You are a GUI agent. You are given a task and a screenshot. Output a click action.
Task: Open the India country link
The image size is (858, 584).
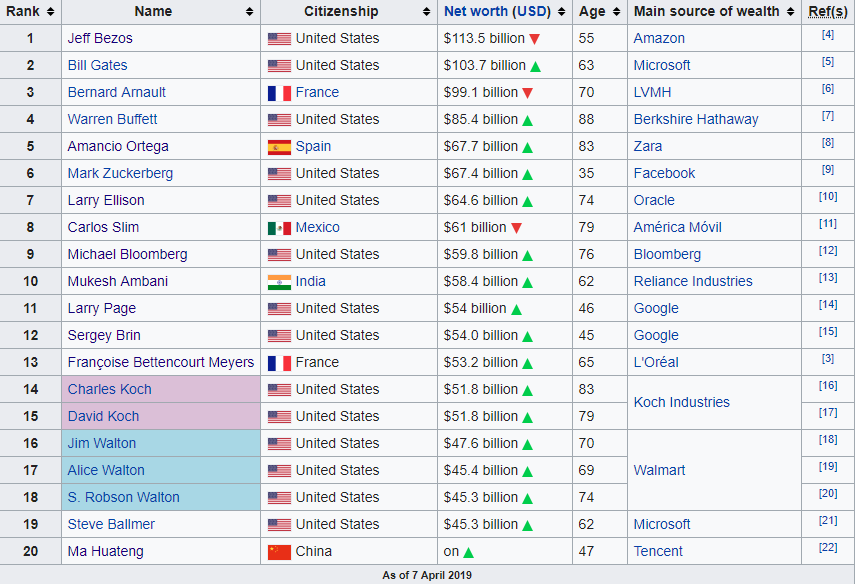tap(311, 281)
